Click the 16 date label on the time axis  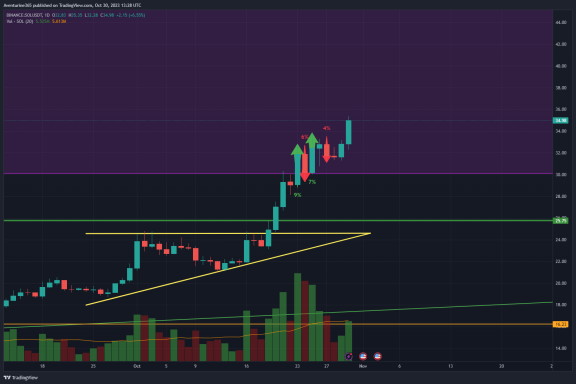246,366
